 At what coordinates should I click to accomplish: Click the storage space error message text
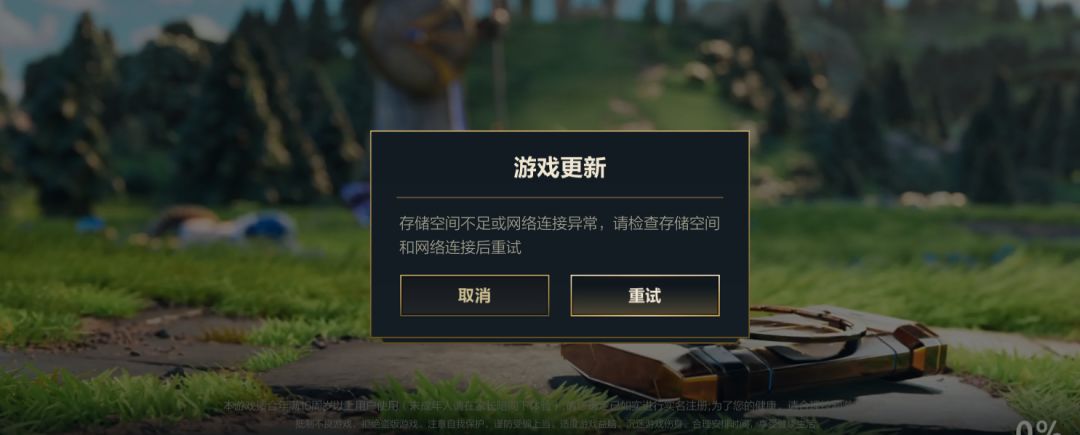pos(559,235)
